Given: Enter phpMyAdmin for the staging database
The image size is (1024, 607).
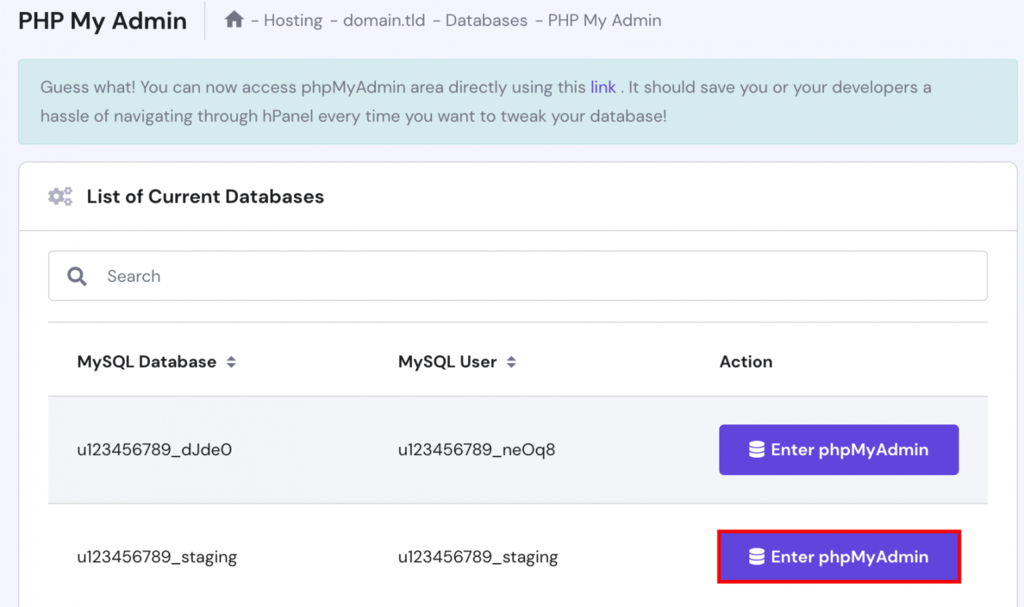Looking at the screenshot, I should [x=839, y=557].
